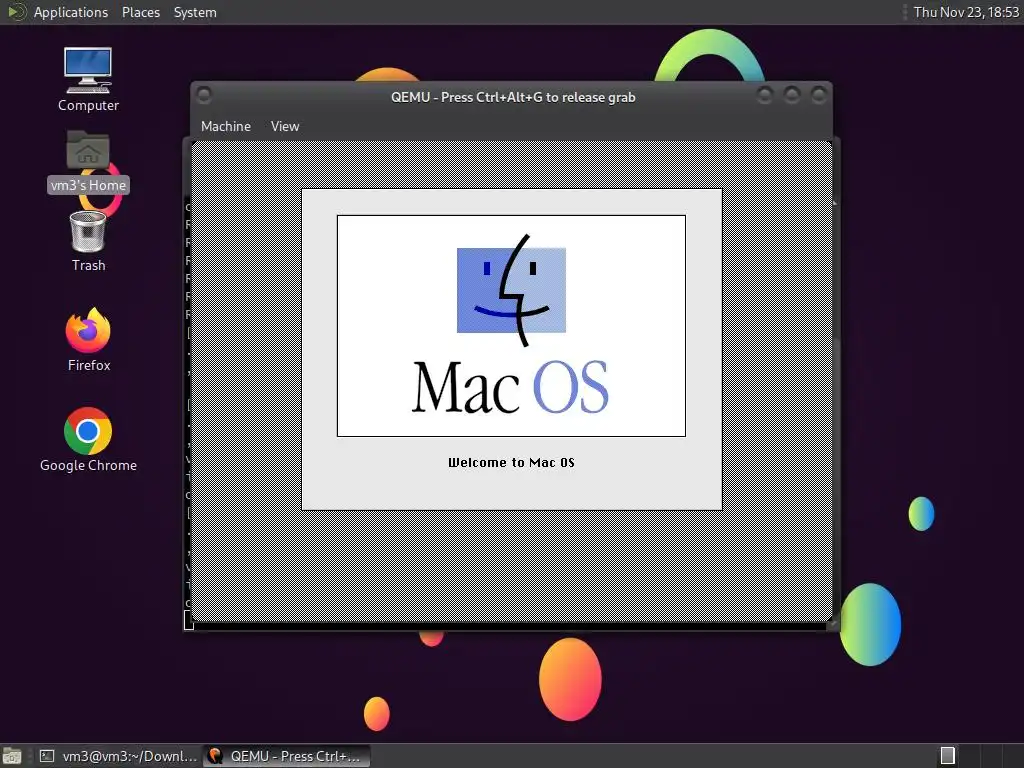Click the Mac OS logo image in QEMU
Image resolution: width=1024 pixels, height=768 pixels.
click(511, 325)
